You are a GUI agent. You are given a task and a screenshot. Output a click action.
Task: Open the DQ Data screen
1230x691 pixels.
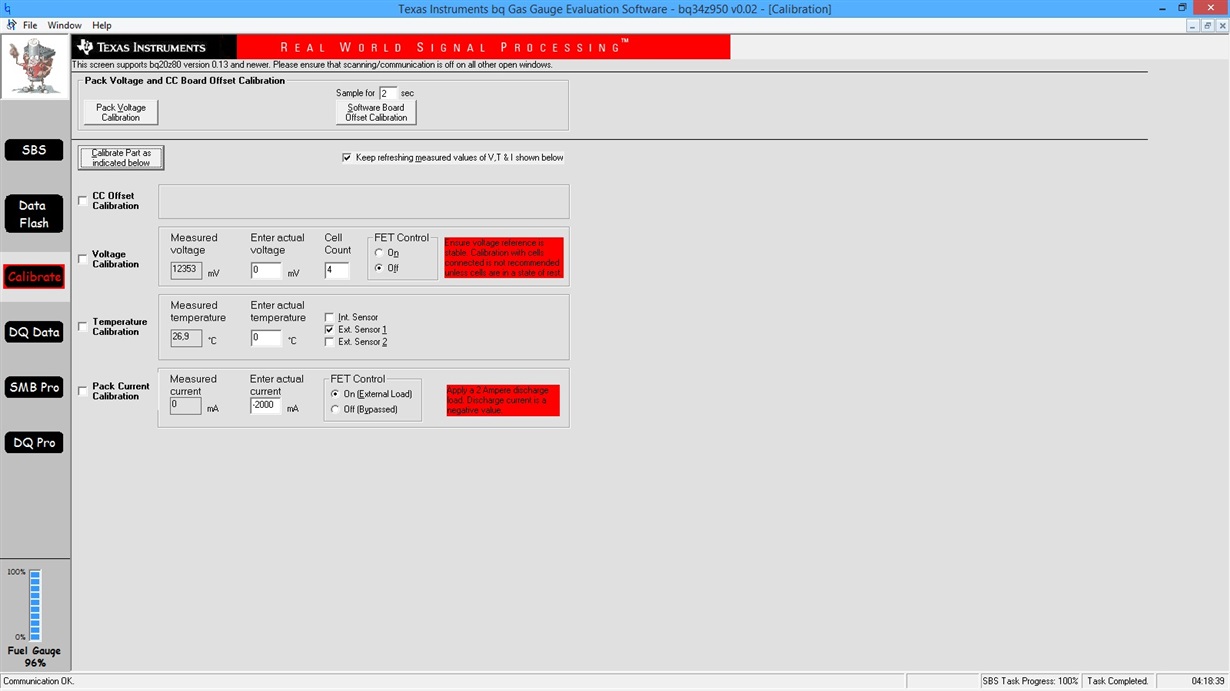pos(34,332)
